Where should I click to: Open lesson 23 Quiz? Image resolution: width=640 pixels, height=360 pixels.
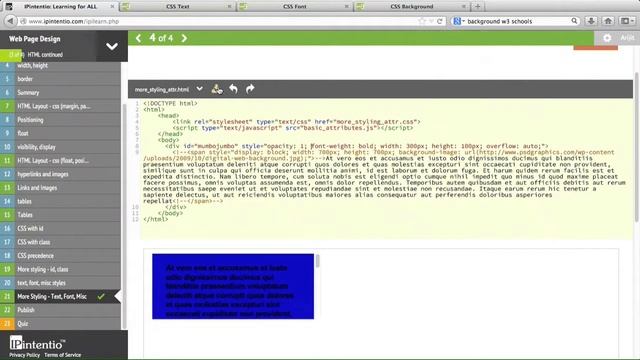coord(60,324)
